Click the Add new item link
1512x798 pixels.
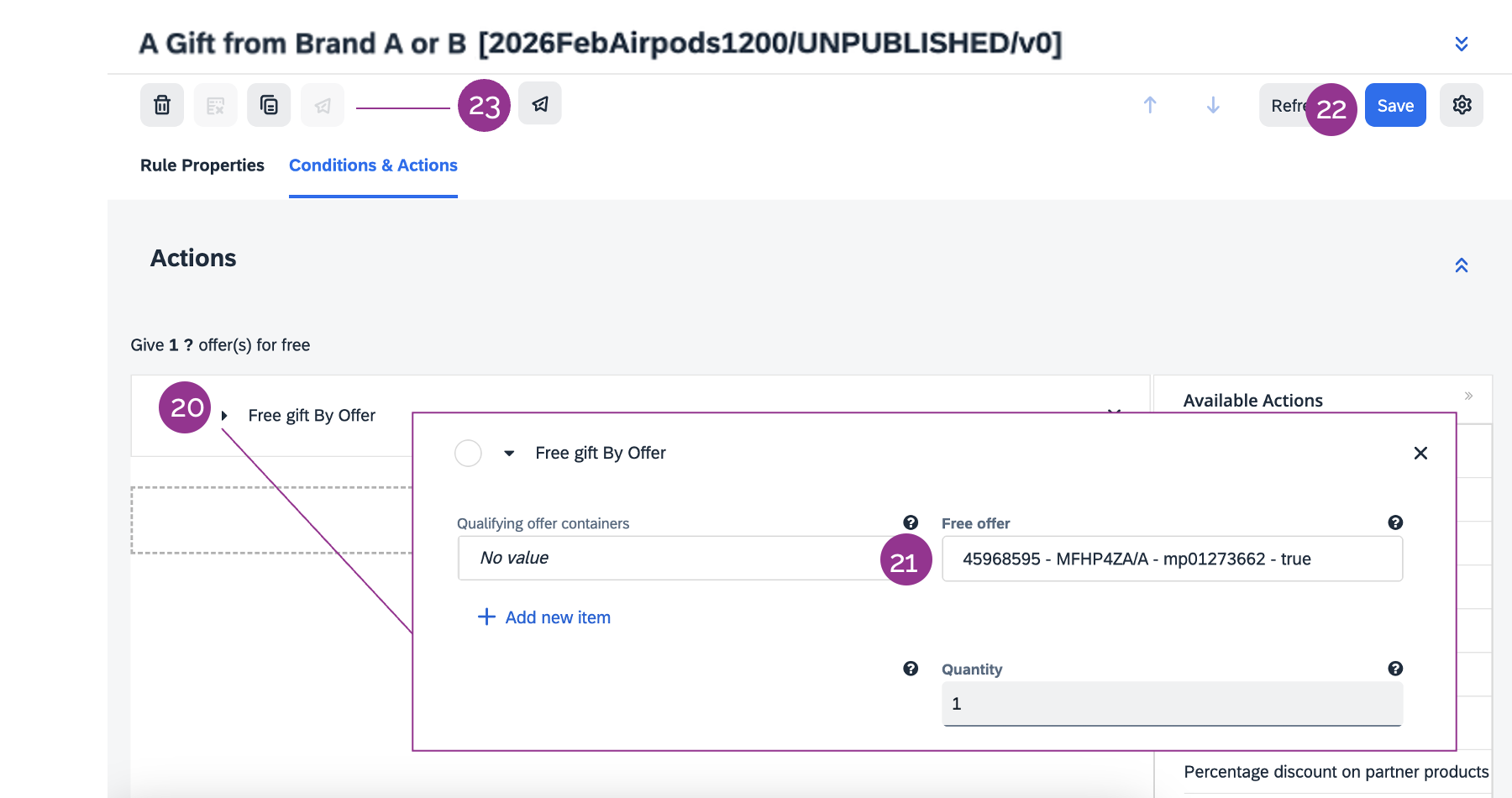(x=544, y=617)
